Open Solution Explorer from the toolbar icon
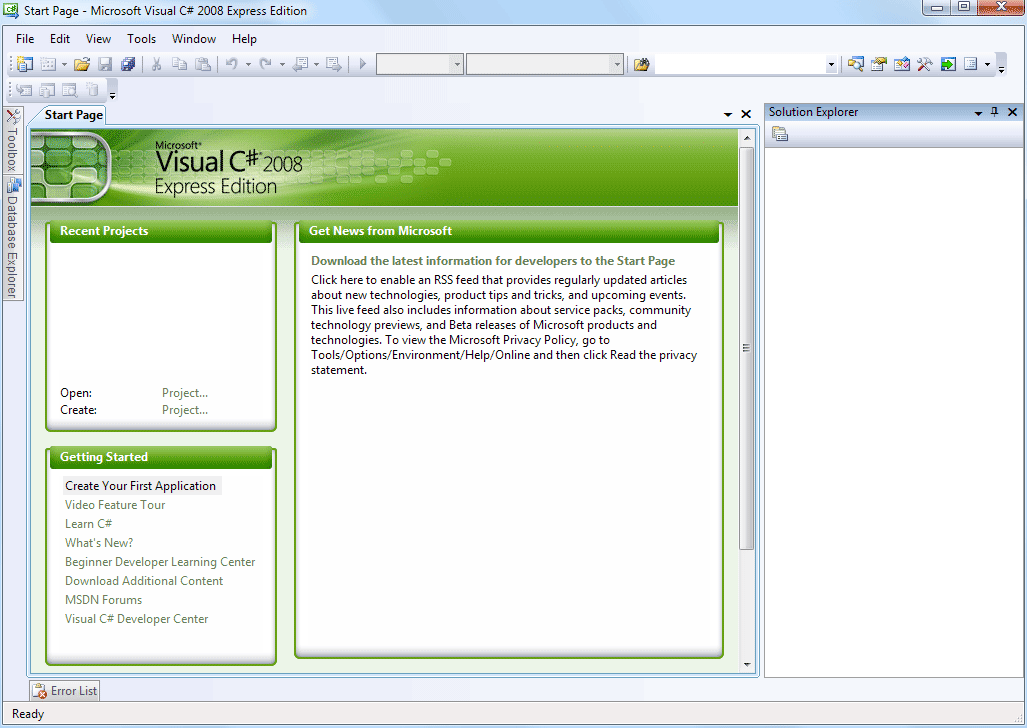This screenshot has height=728, width=1027. (856, 64)
